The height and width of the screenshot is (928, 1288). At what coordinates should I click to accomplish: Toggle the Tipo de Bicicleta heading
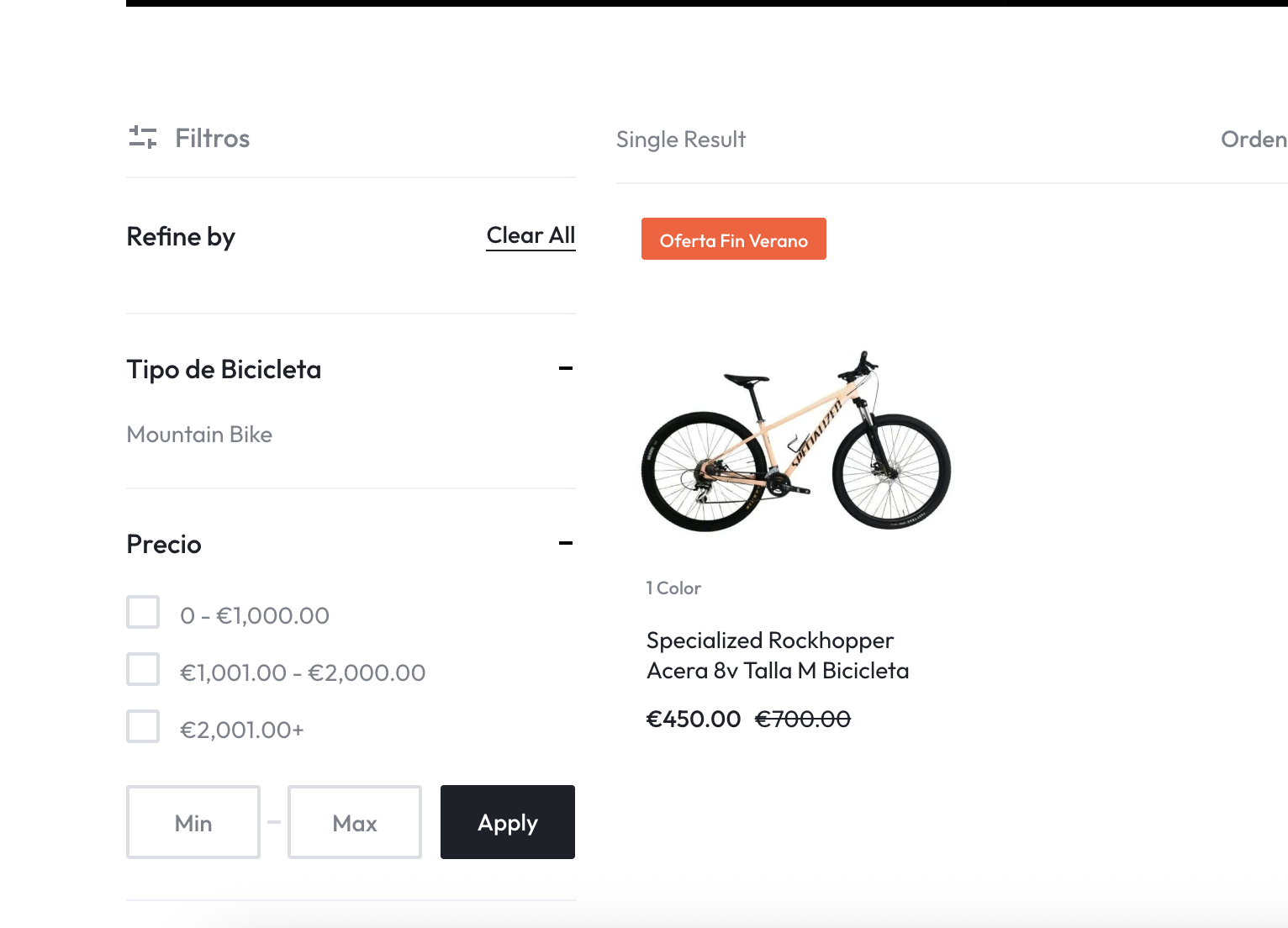224,370
